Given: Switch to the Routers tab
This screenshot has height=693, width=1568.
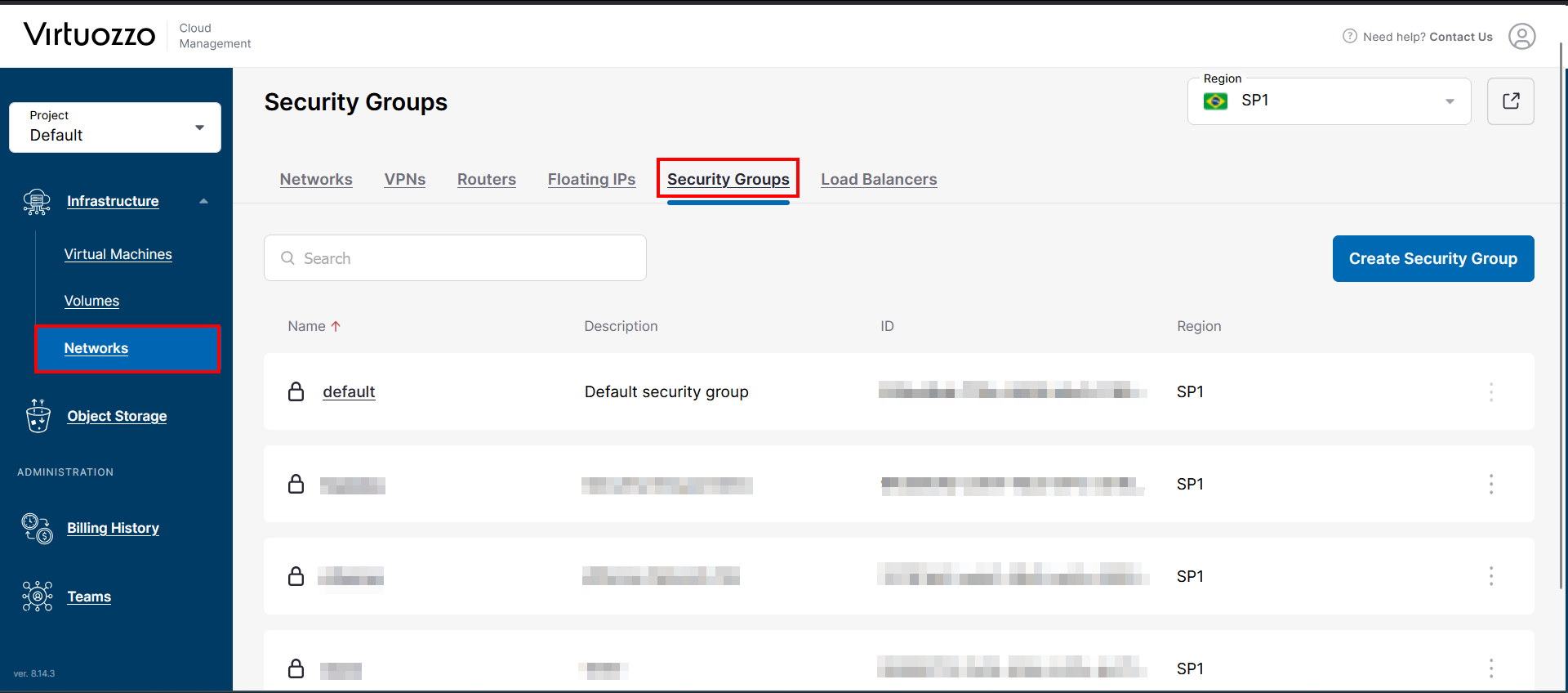Looking at the screenshot, I should tap(487, 179).
